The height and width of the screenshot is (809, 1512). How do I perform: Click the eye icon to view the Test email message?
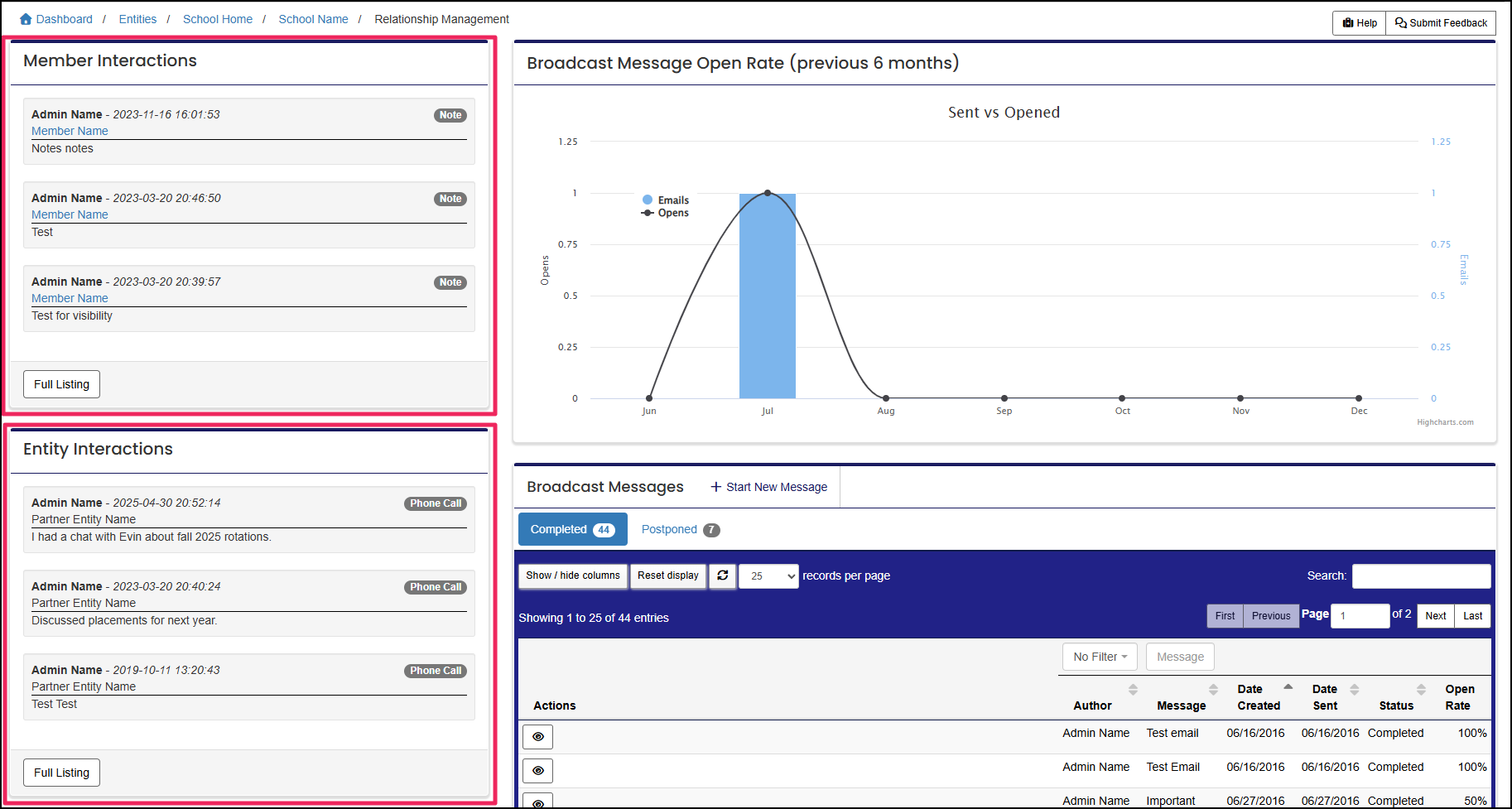(x=537, y=736)
